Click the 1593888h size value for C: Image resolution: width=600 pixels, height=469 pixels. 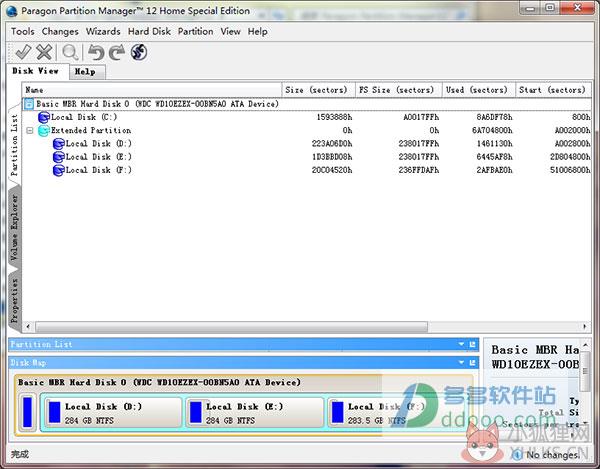334,117
